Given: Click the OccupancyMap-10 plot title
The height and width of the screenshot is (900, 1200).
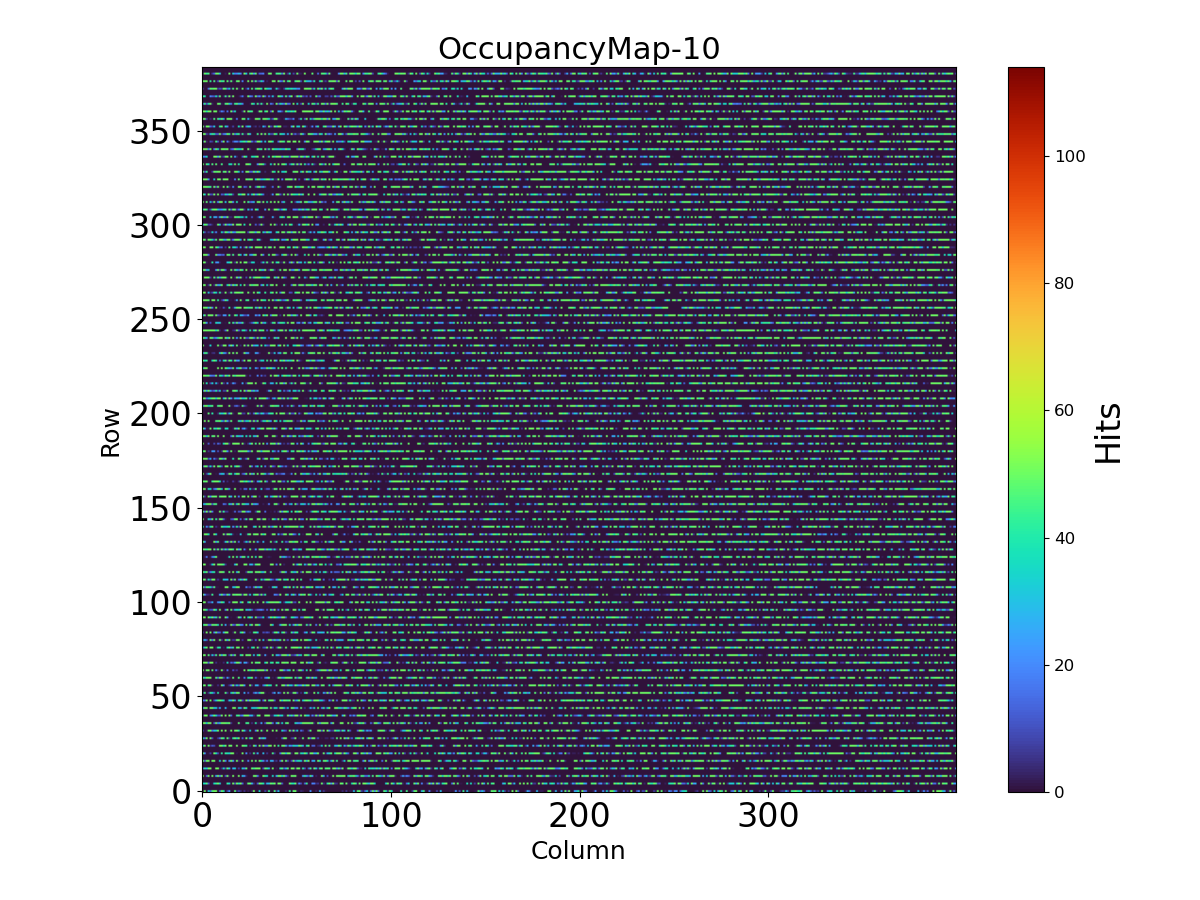Looking at the screenshot, I should coord(579,49).
